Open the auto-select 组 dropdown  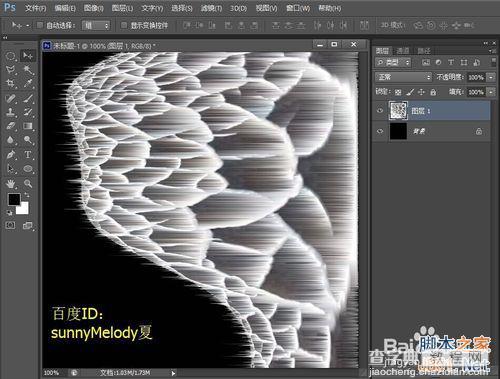[96, 25]
